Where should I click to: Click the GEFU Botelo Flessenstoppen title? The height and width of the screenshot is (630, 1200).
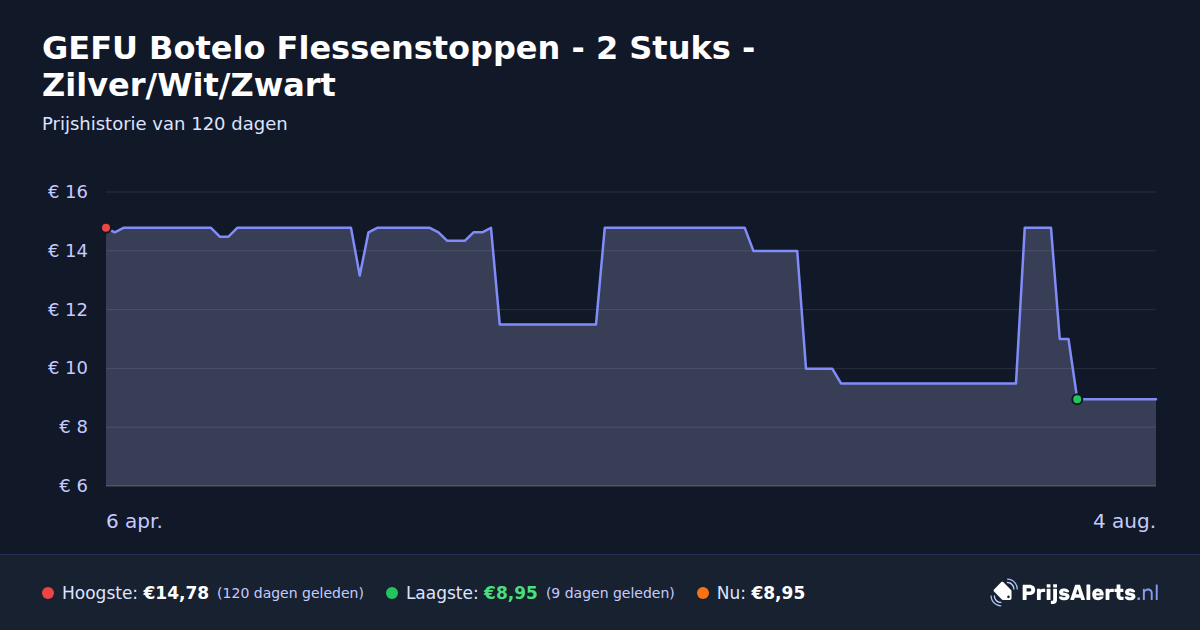pyautogui.click(x=398, y=66)
